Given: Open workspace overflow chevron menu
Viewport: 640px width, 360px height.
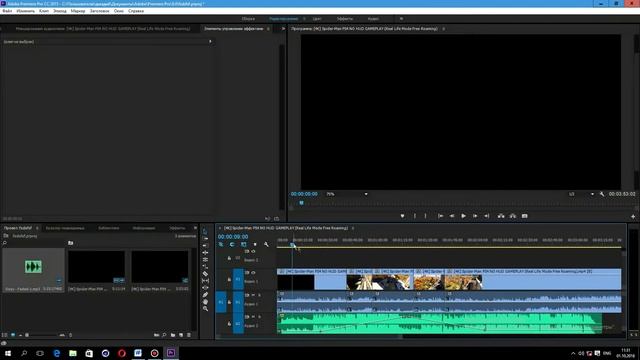Looking at the screenshot, I should tap(401, 19).
